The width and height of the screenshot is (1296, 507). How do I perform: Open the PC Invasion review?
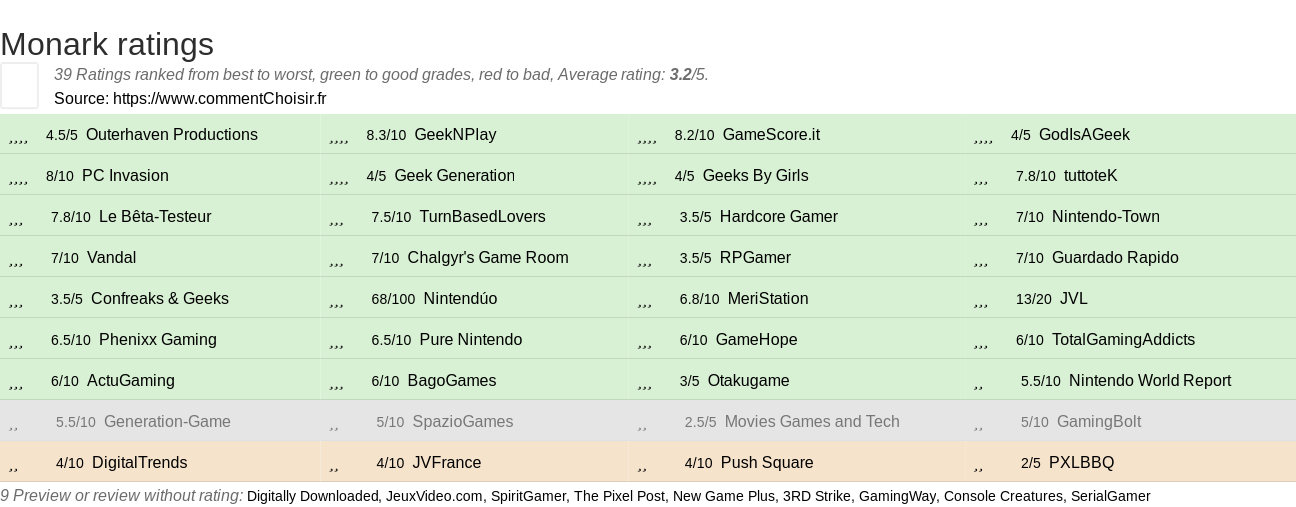(125, 176)
